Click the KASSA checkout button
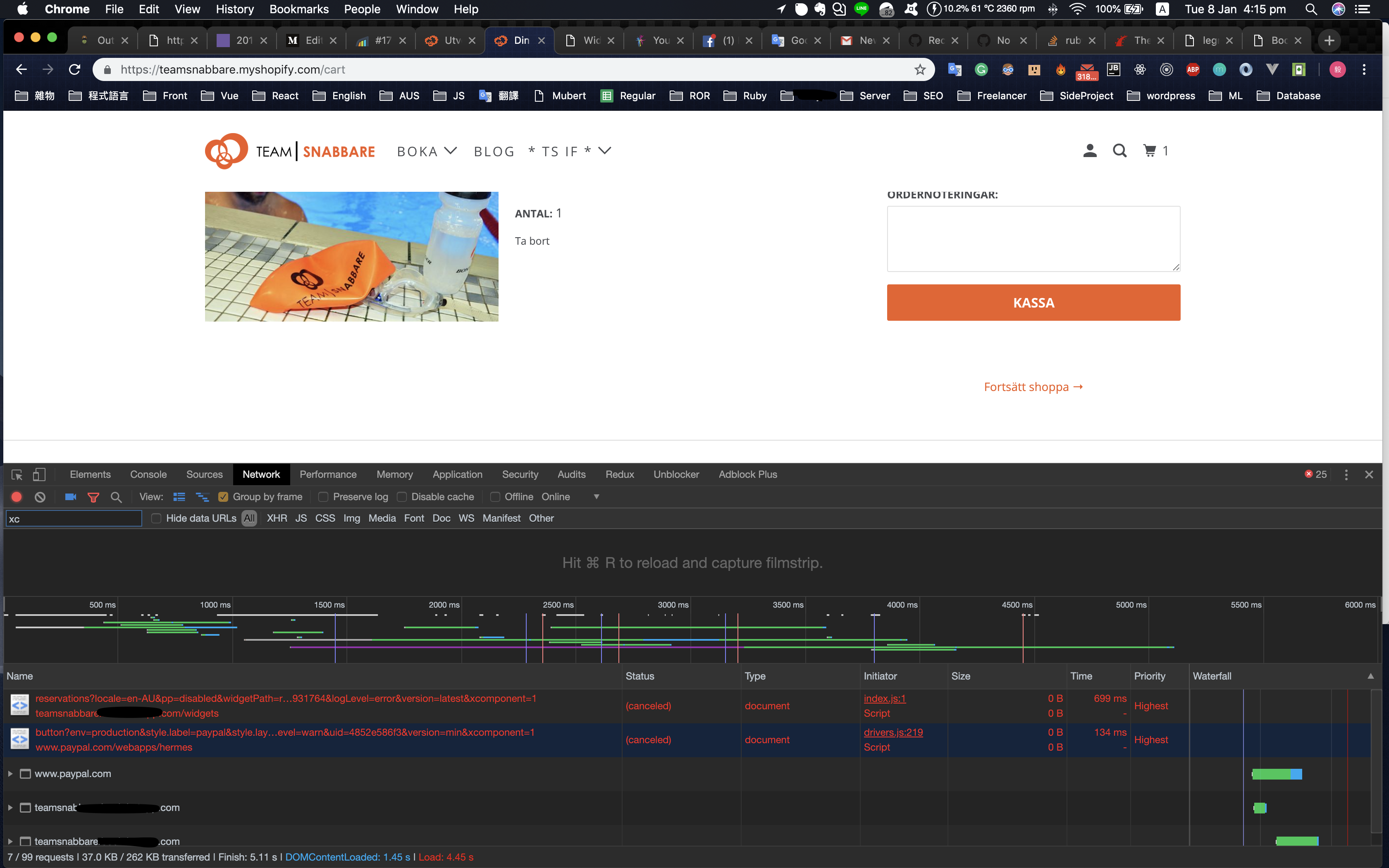Screen dimensions: 1389x868 pyautogui.click(x=1033, y=303)
